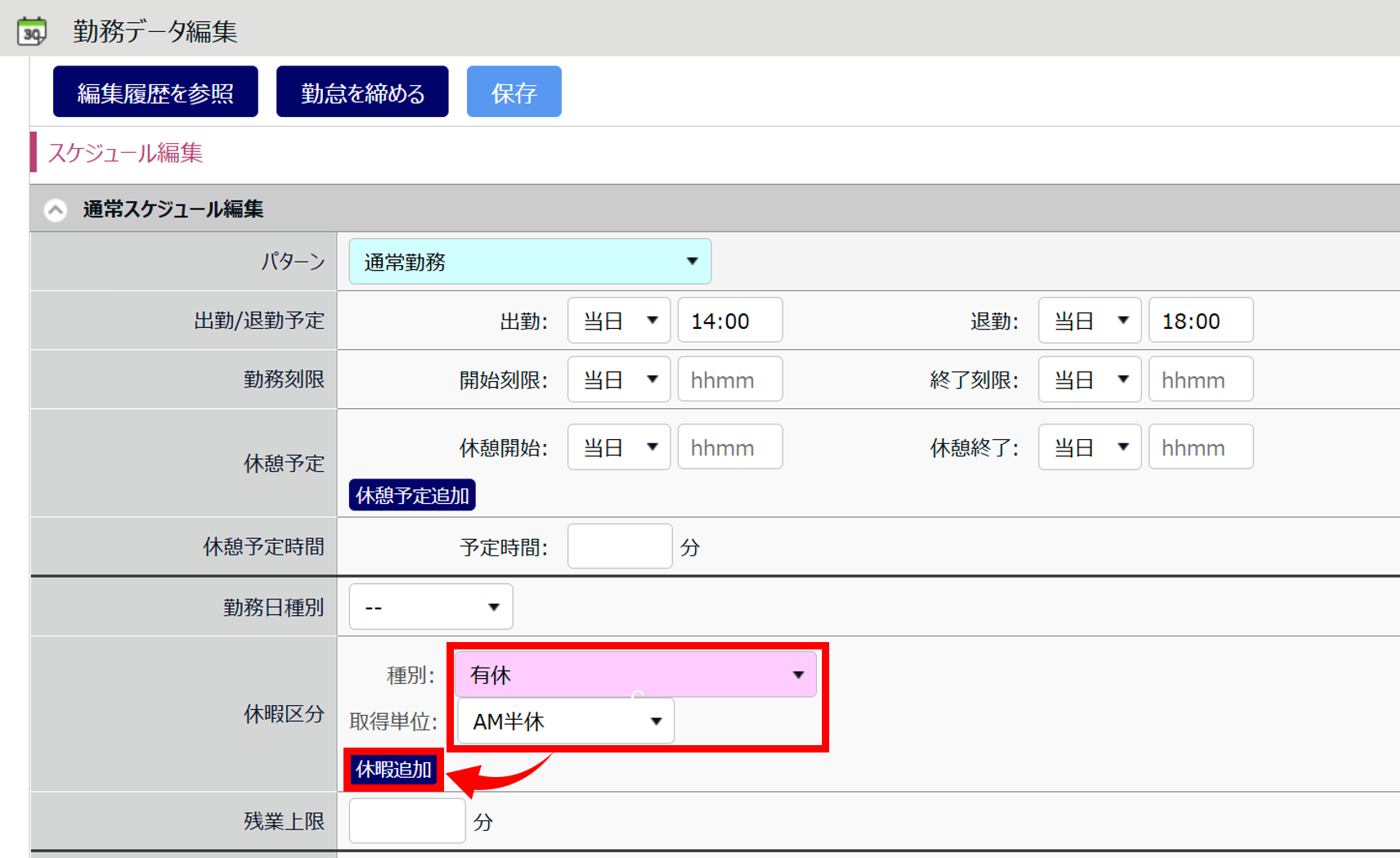Click the calendar icon beside 勤務データ編集
Image resolution: width=1400 pixels, height=858 pixels.
32,32
